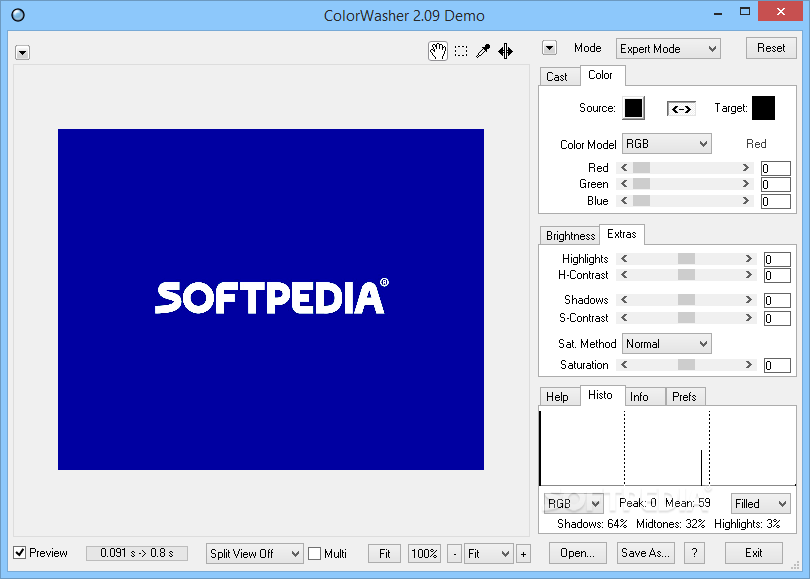The image size is (810, 579).
Task: Open the Sat. Method dropdown
Action: pyautogui.click(x=666, y=344)
